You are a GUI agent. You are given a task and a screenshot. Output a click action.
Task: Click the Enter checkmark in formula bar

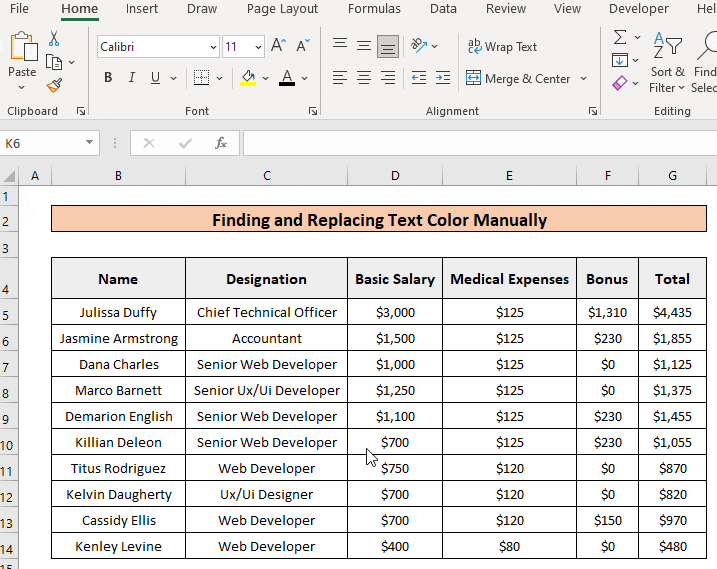click(x=185, y=143)
